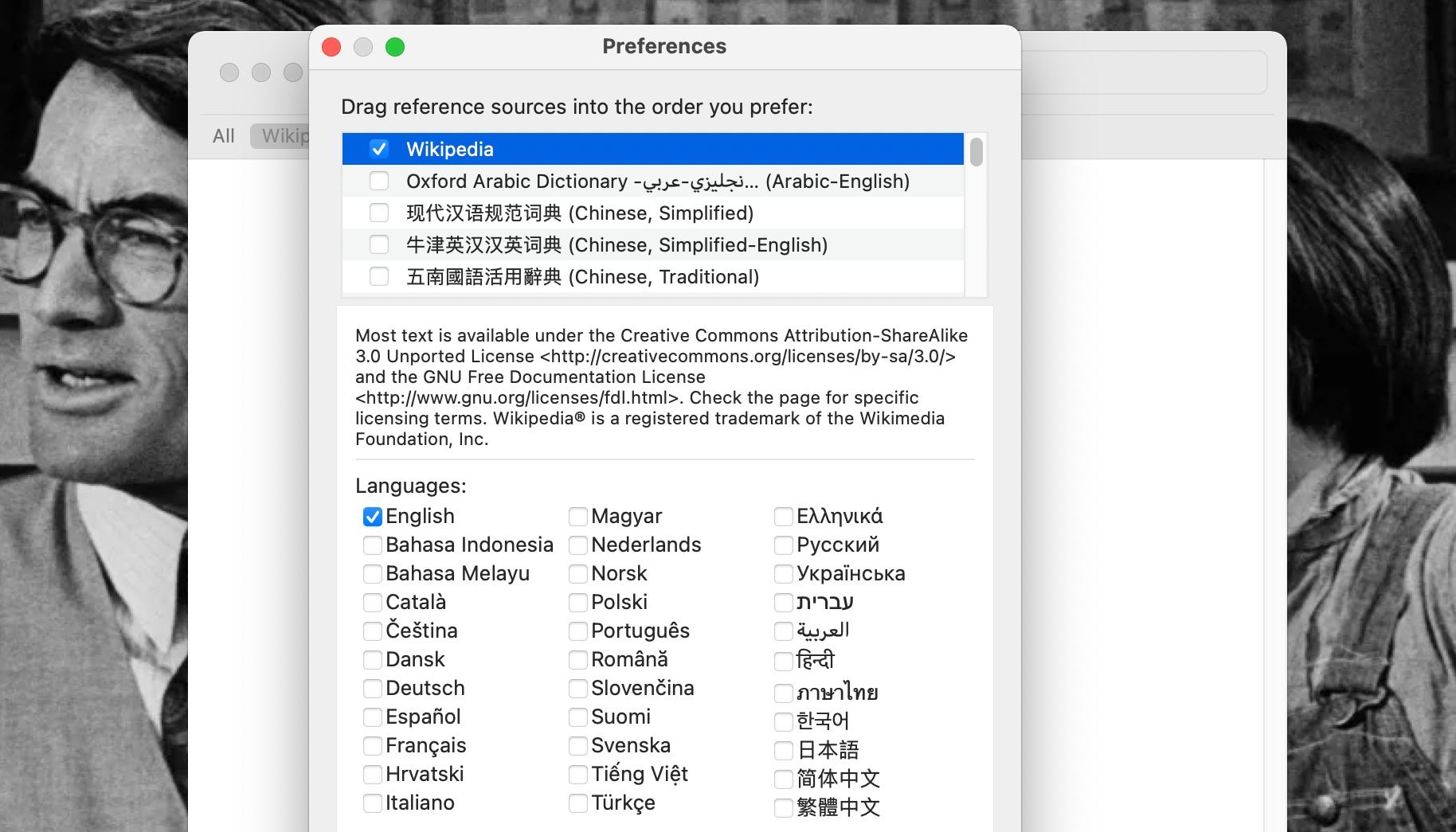Check the हिन्दी language checkbox

click(x=784, y=661)
